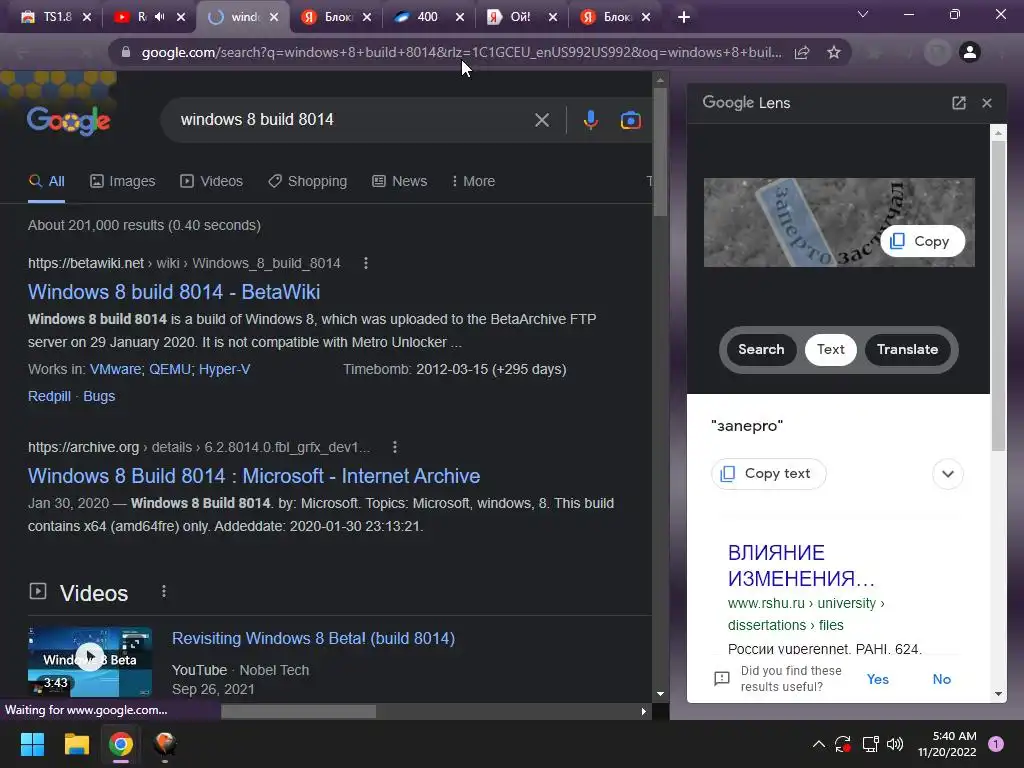Open File Explorer from the taskbar

(76, 744)
